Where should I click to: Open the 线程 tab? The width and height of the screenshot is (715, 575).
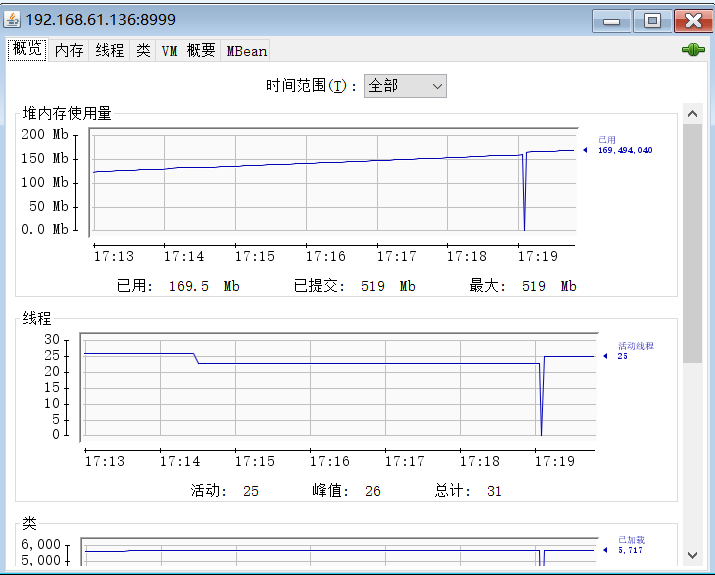(x=109, y=50)
